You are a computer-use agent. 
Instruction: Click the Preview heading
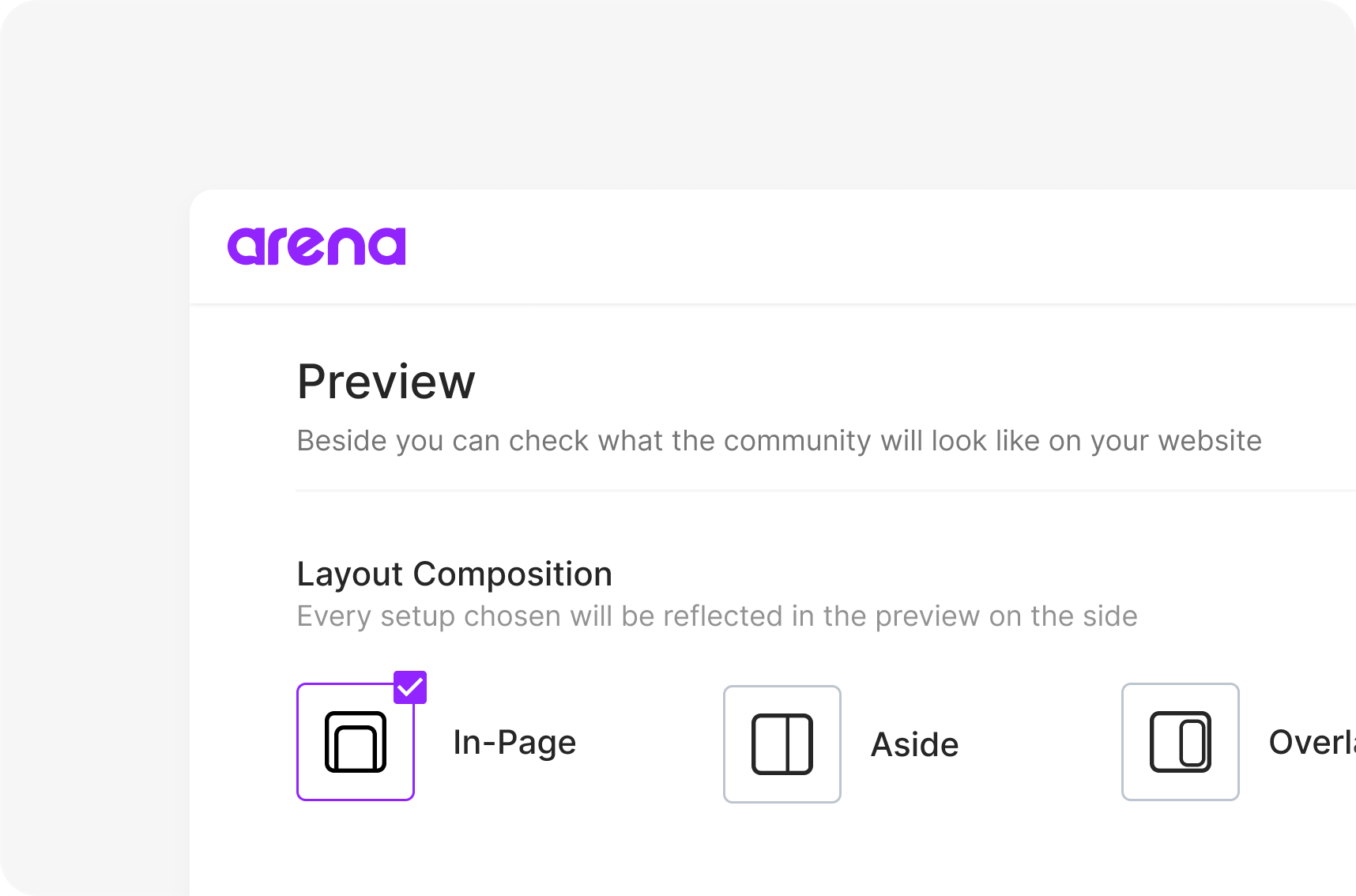(386, 382)
